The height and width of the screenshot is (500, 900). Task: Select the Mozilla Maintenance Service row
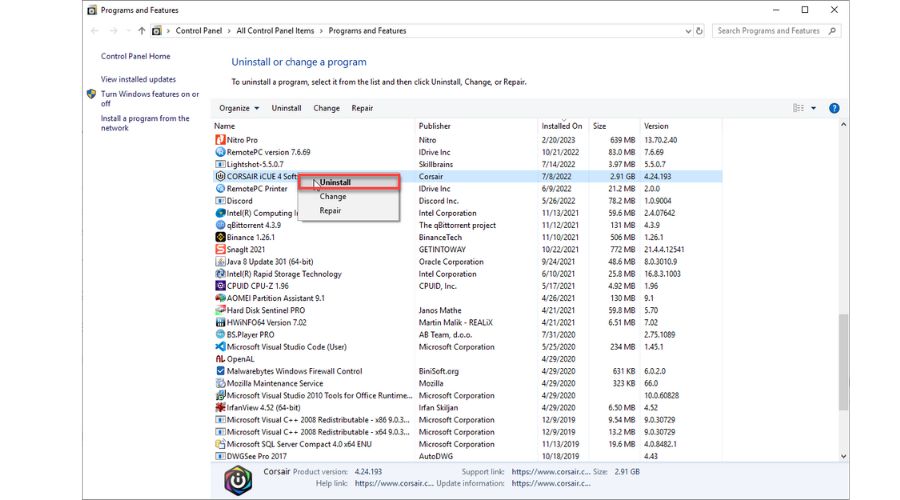[x=468, y=383]
